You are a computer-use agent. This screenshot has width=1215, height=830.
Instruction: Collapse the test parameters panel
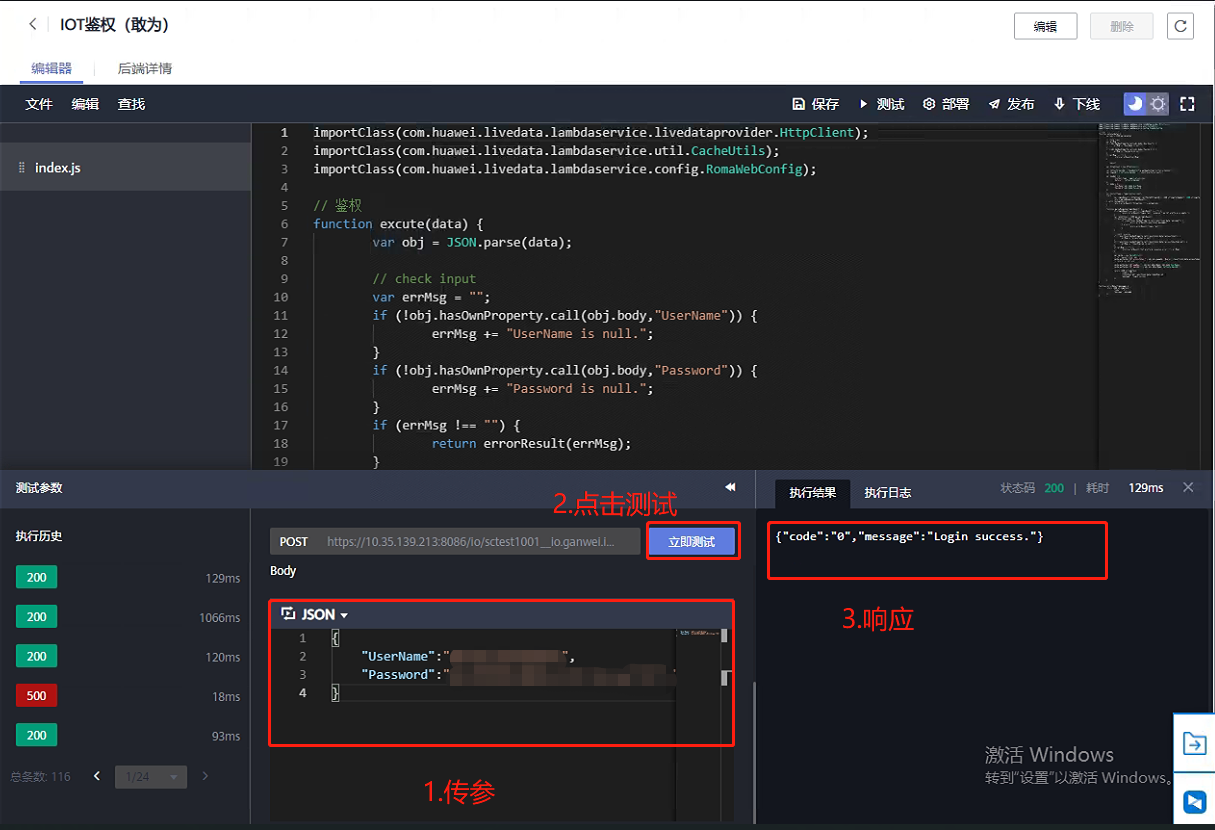tap(730, 487)
